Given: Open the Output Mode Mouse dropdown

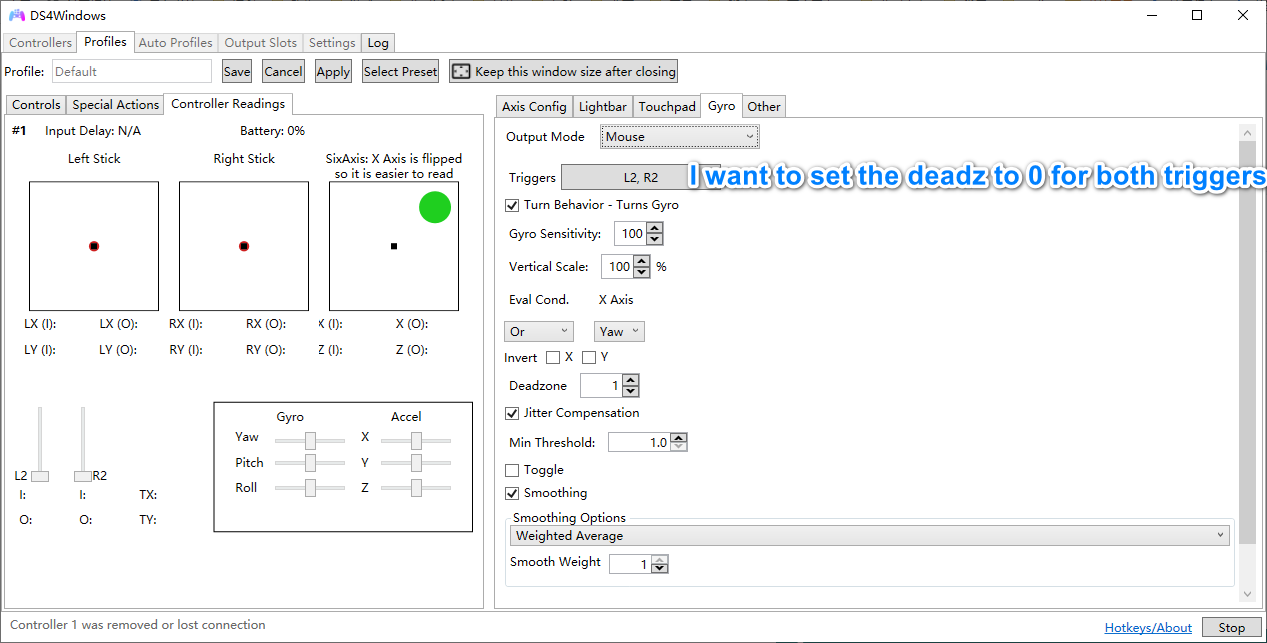Looking at the screenshot, I should pos(680,137).
